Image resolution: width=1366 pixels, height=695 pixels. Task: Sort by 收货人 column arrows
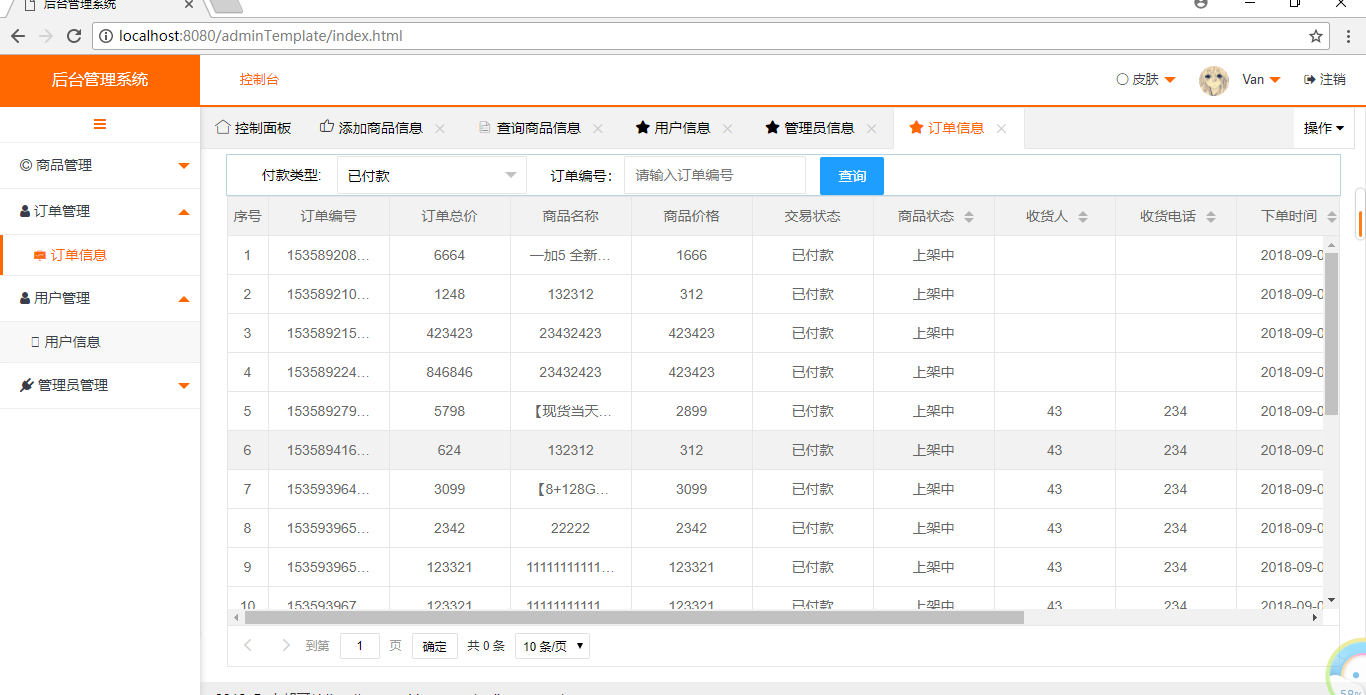tap(1083, 217)
